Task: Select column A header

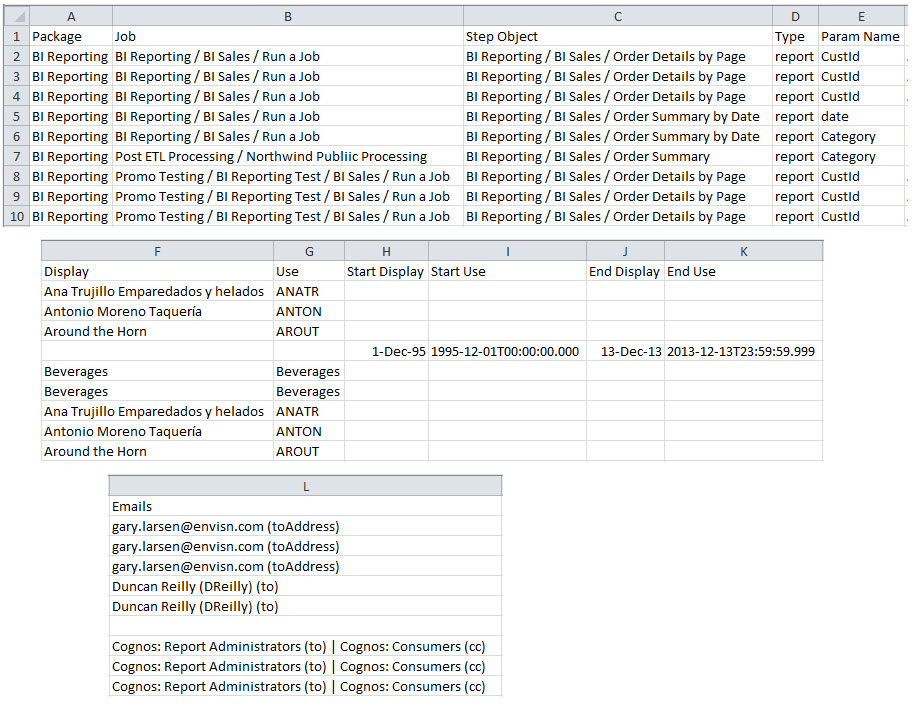Action: pyautogui.click(x=71, y=16)
